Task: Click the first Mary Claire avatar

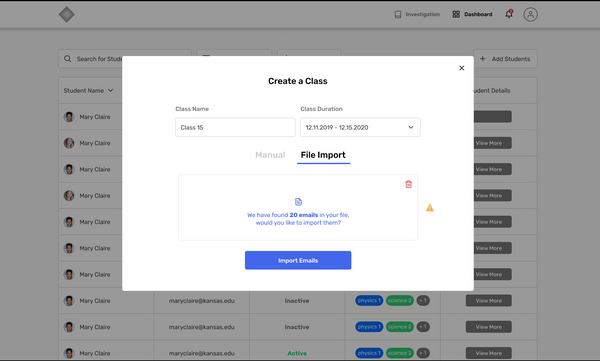Action: point(69,117)
